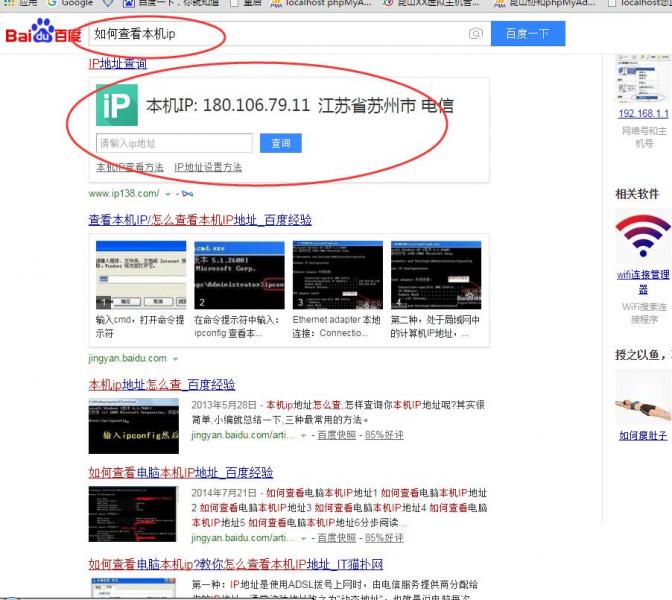Focus the search box containing 如何查看本机ip
The image size is (672, 600).
point(290,33)
